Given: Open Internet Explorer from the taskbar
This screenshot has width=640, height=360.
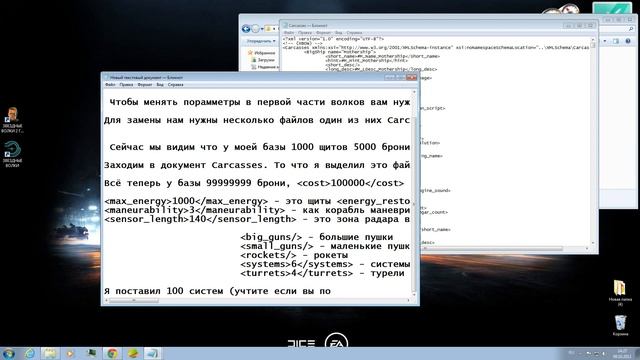Looking at the screenshot, I should click(x=30, y=353).
